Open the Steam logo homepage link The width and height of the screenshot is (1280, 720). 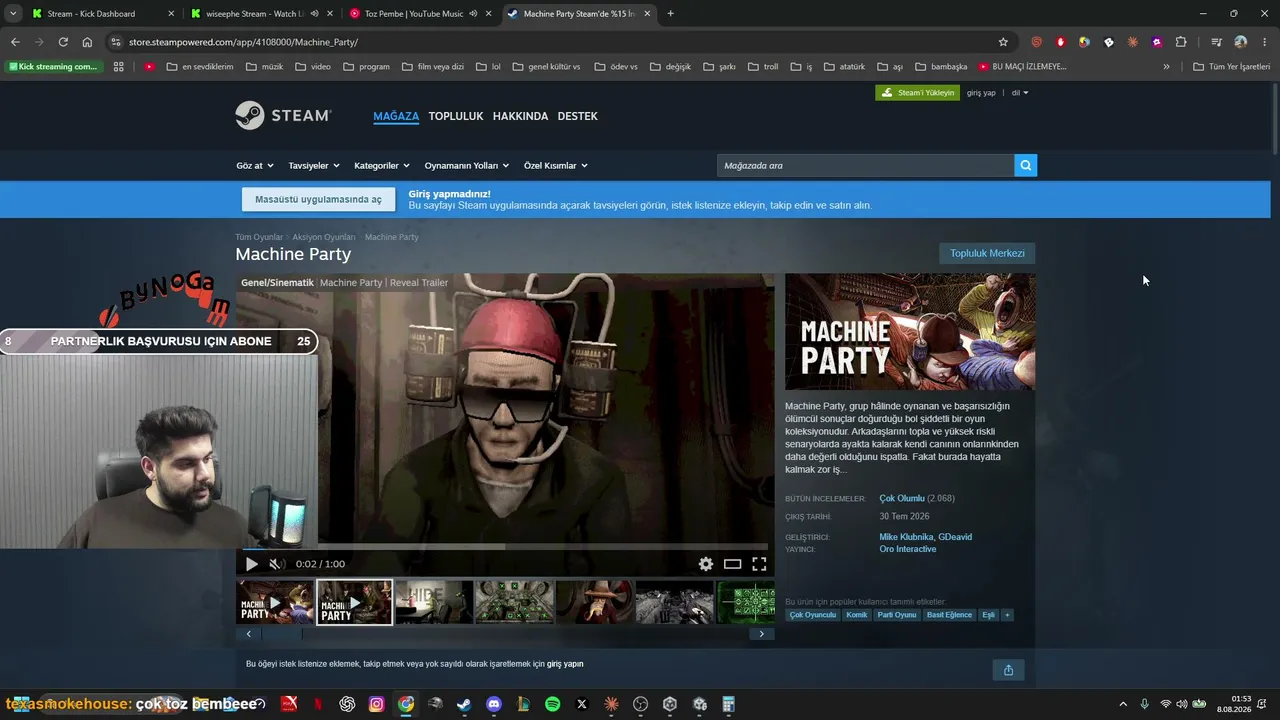(x=283, y=116)
